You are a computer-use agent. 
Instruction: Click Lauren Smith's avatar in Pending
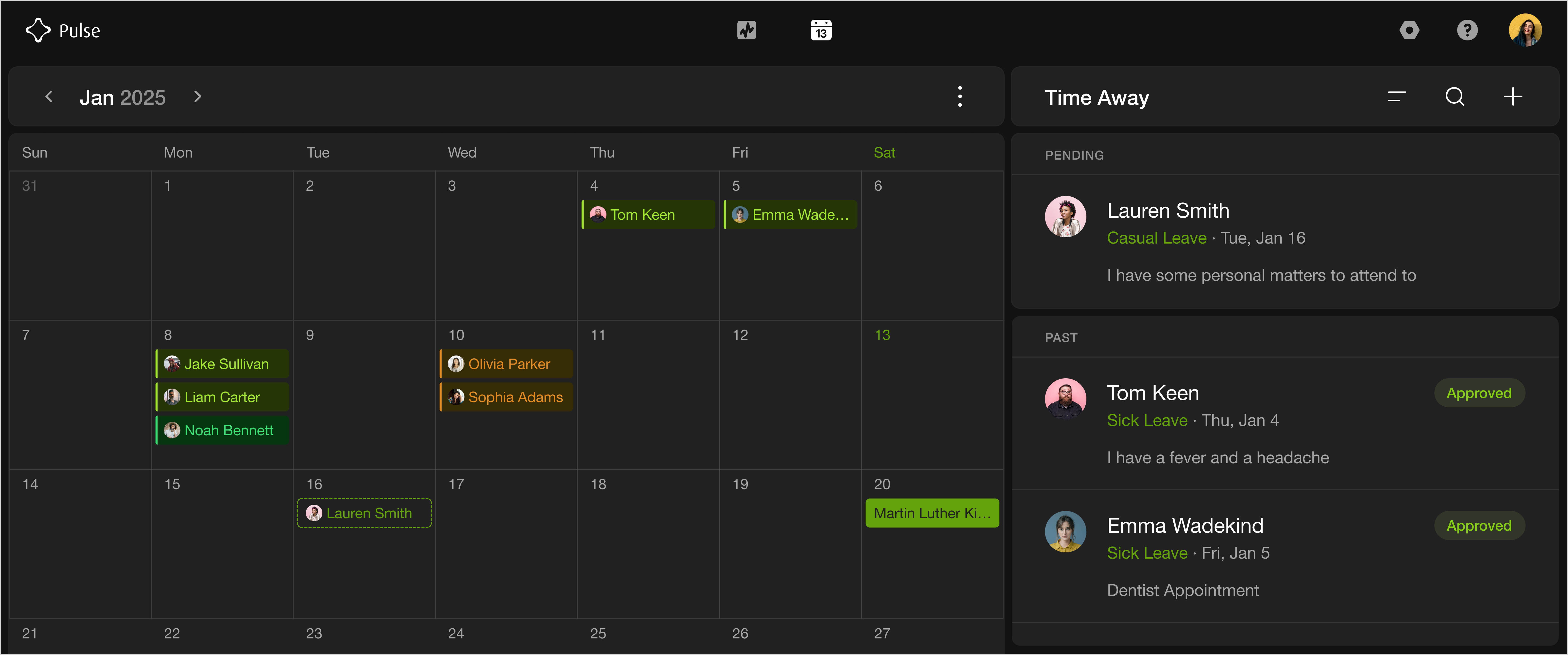click(x=1065, y=216)
